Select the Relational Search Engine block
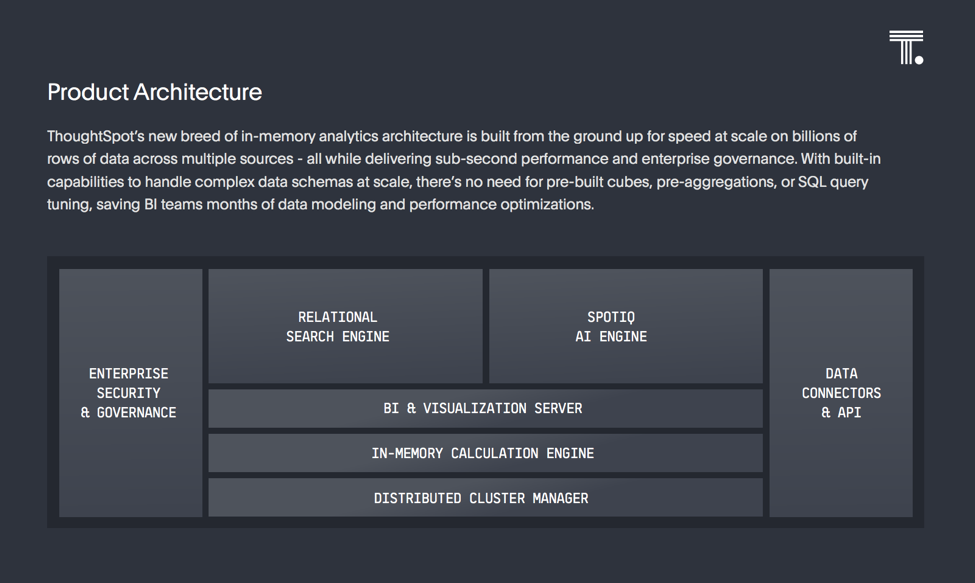 point(345,326)
